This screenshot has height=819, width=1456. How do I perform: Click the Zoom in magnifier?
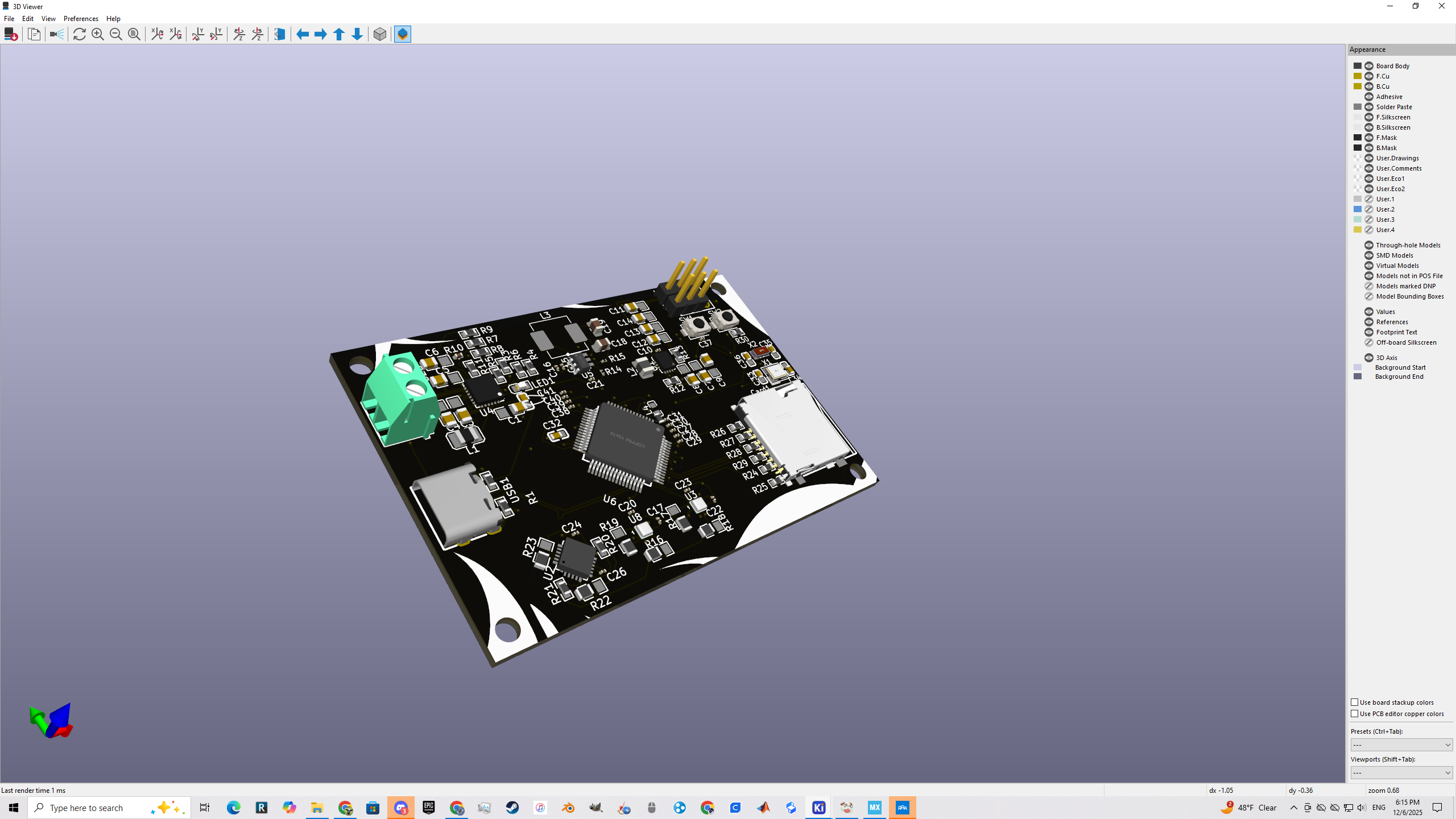point(98,34)
